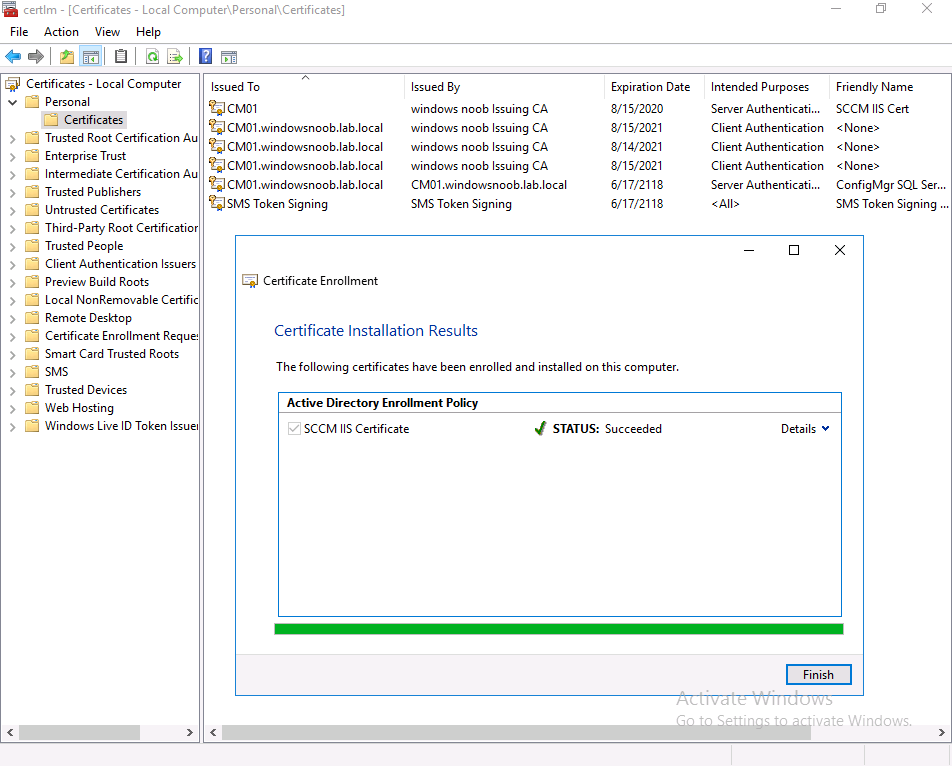Screen dimensions: 952x766
Task: Expand the Untrusted Certificates node
Action: 12,211
